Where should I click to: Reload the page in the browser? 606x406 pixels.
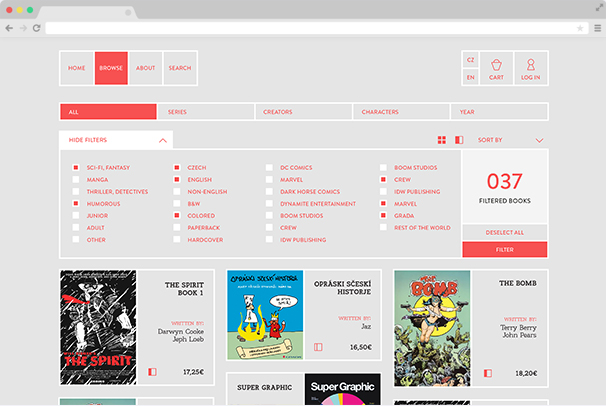37,28
